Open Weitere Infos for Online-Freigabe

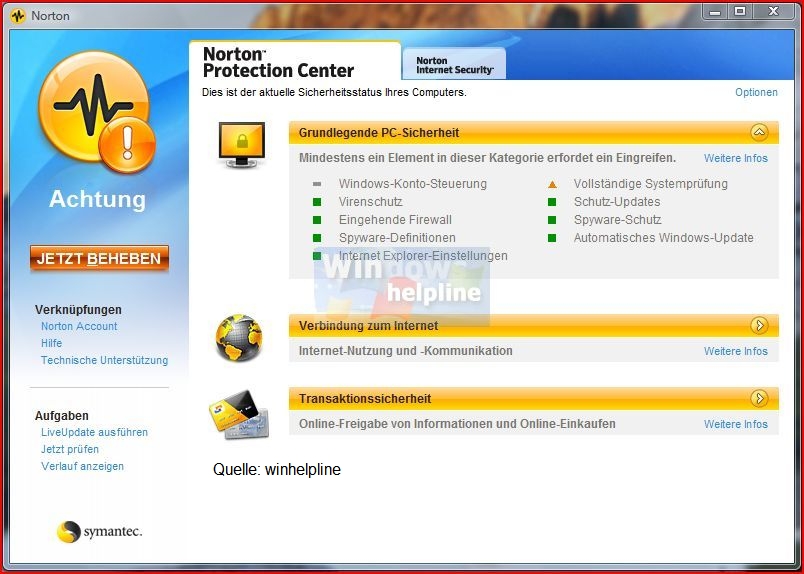point(735,424)
